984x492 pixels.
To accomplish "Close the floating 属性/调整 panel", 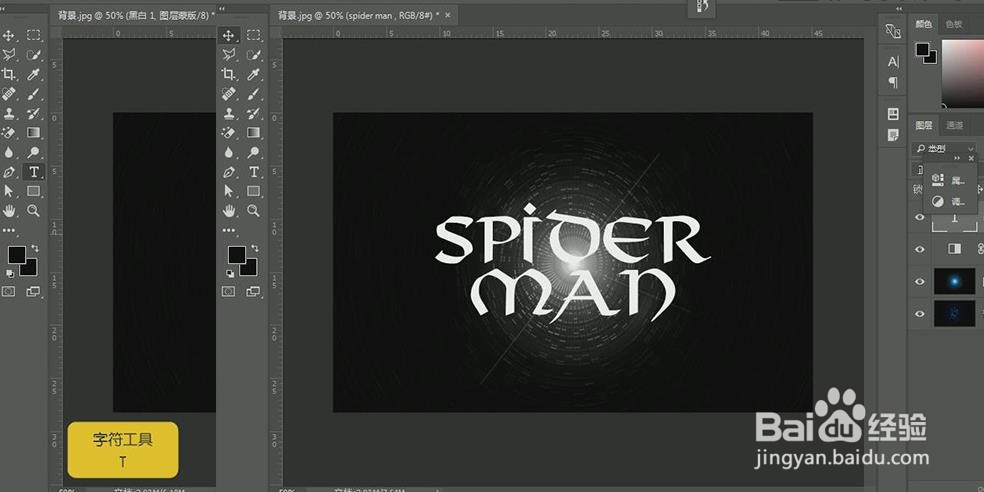I will [971, 159].
